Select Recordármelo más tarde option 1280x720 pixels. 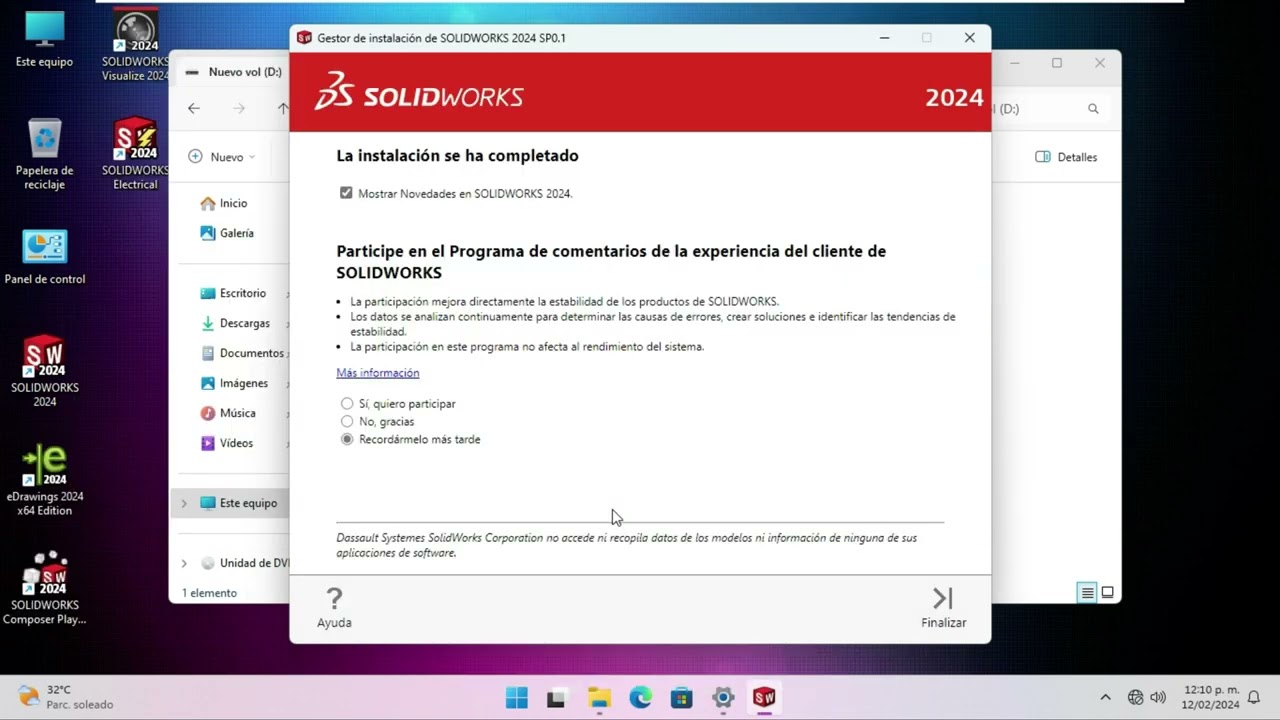coord(347,440)
